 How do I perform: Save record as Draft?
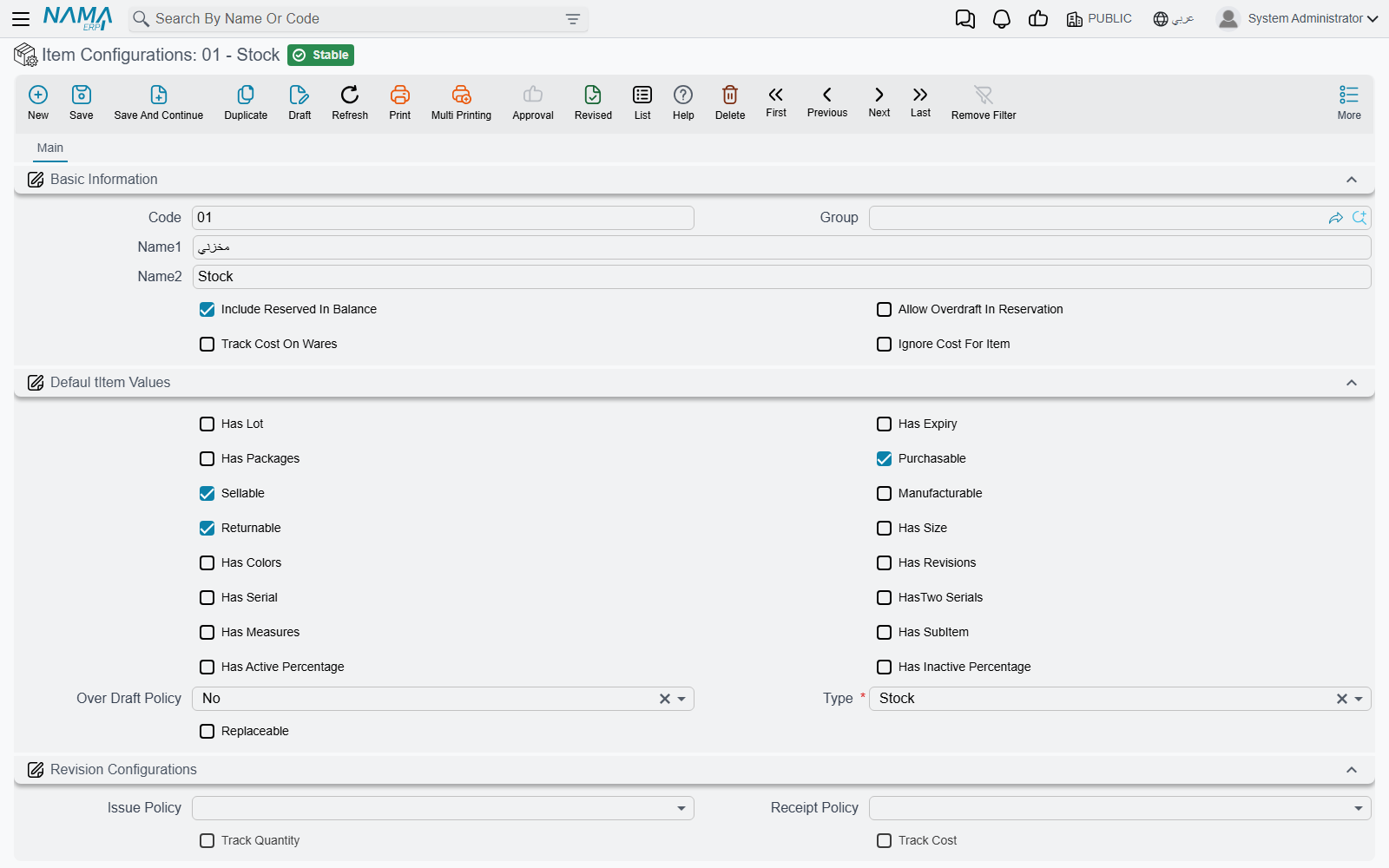(x=300, y=102)
